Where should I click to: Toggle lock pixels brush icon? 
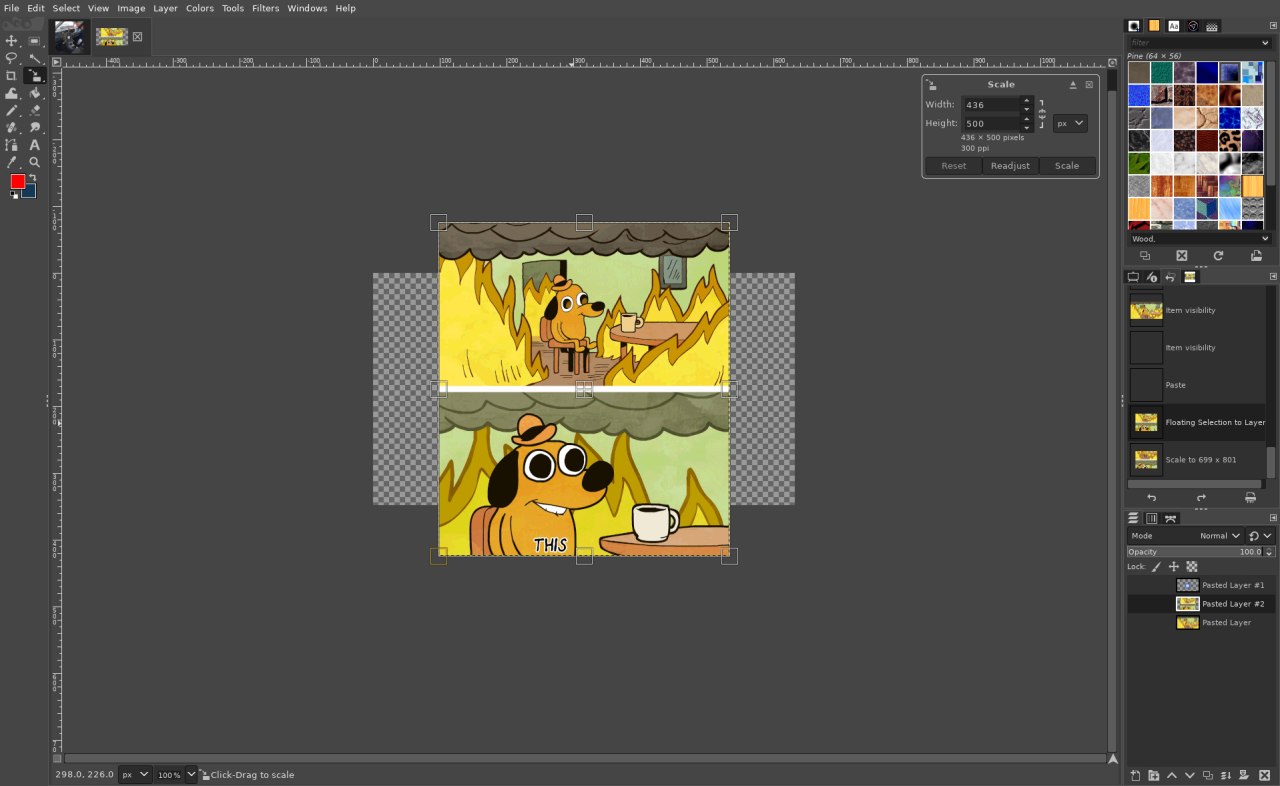click(x=1157, y=567)
